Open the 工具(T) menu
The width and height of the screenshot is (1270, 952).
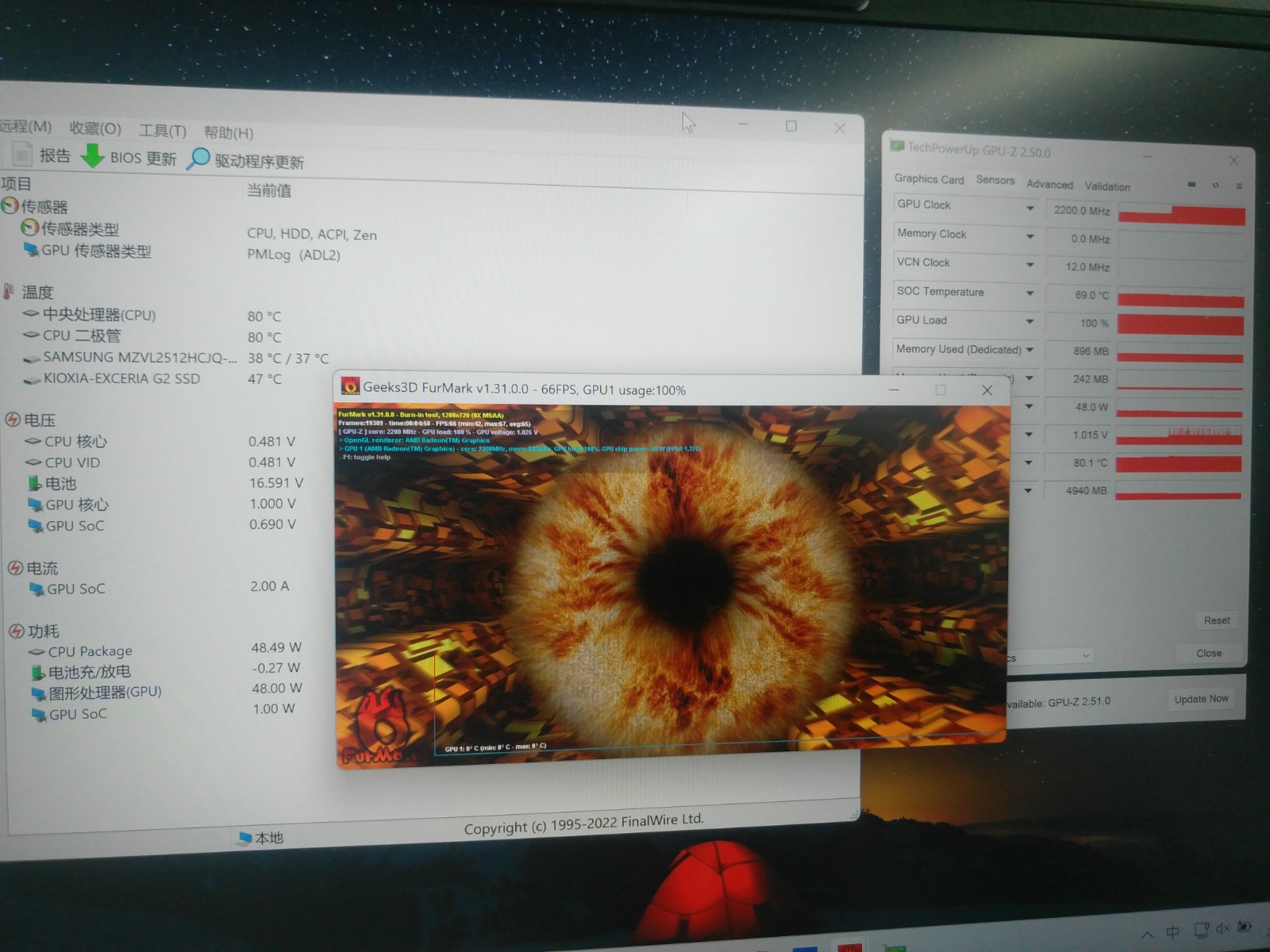point(163,131)
